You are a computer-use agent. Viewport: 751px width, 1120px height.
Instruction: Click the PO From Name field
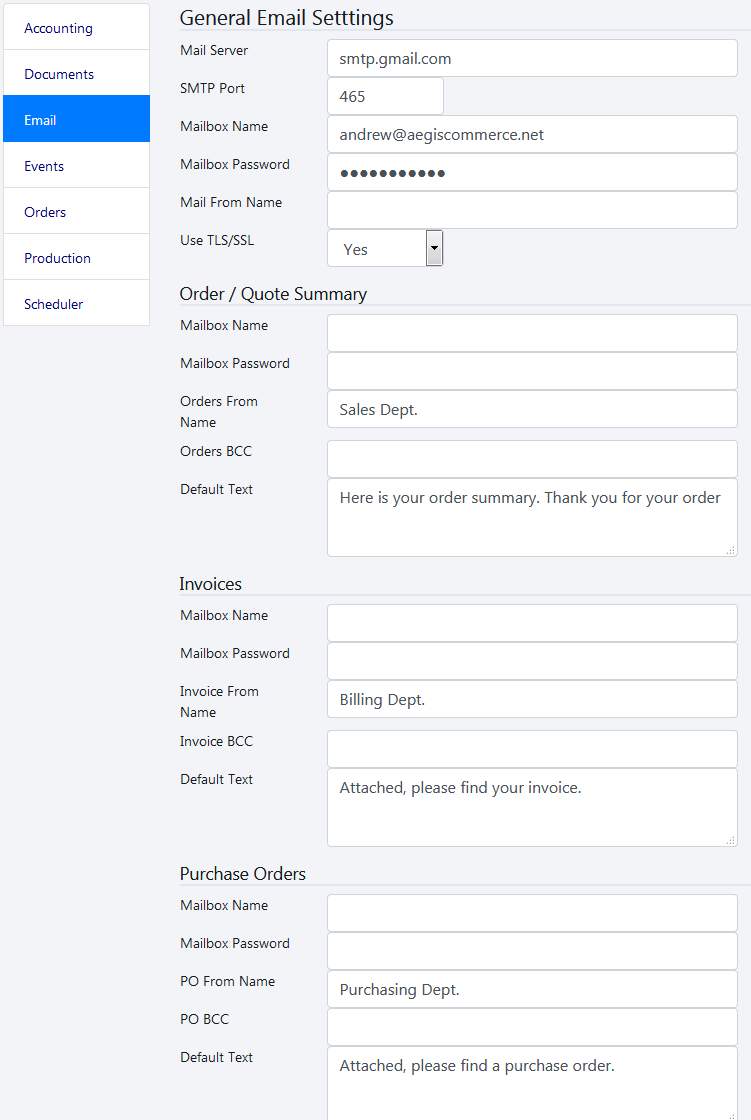(x=532, y=989)
